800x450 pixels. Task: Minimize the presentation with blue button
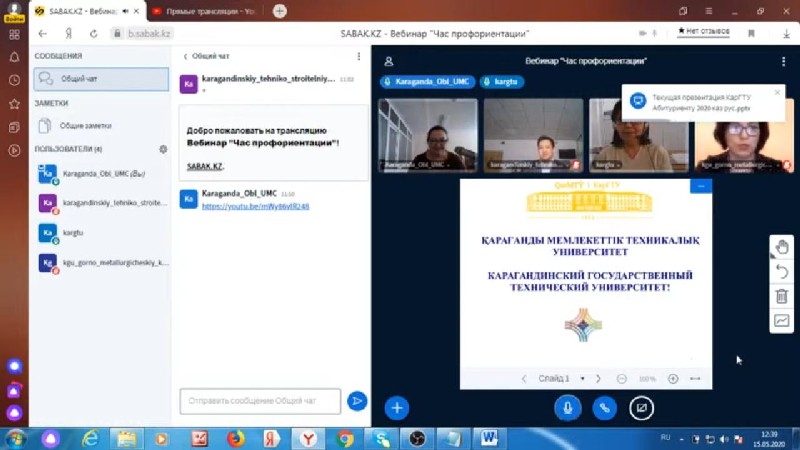tap(701, 186)
